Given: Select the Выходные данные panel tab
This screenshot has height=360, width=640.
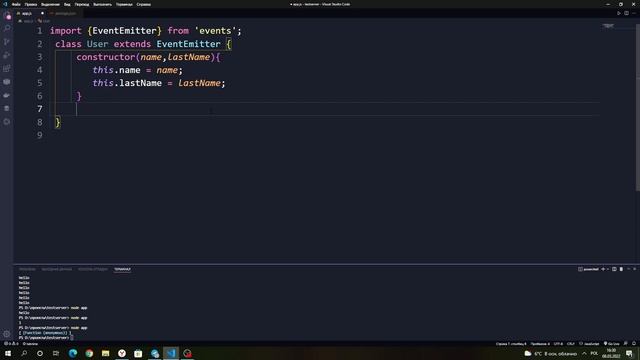Looking at the screenshot, I should point(57,269).
